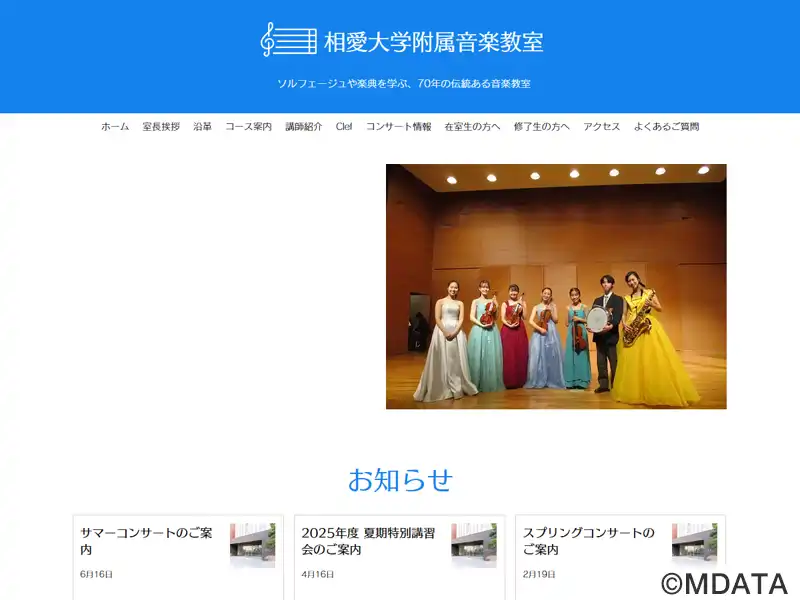Click the 4月16日 date text
800x600 pixels.
(317, 574)
